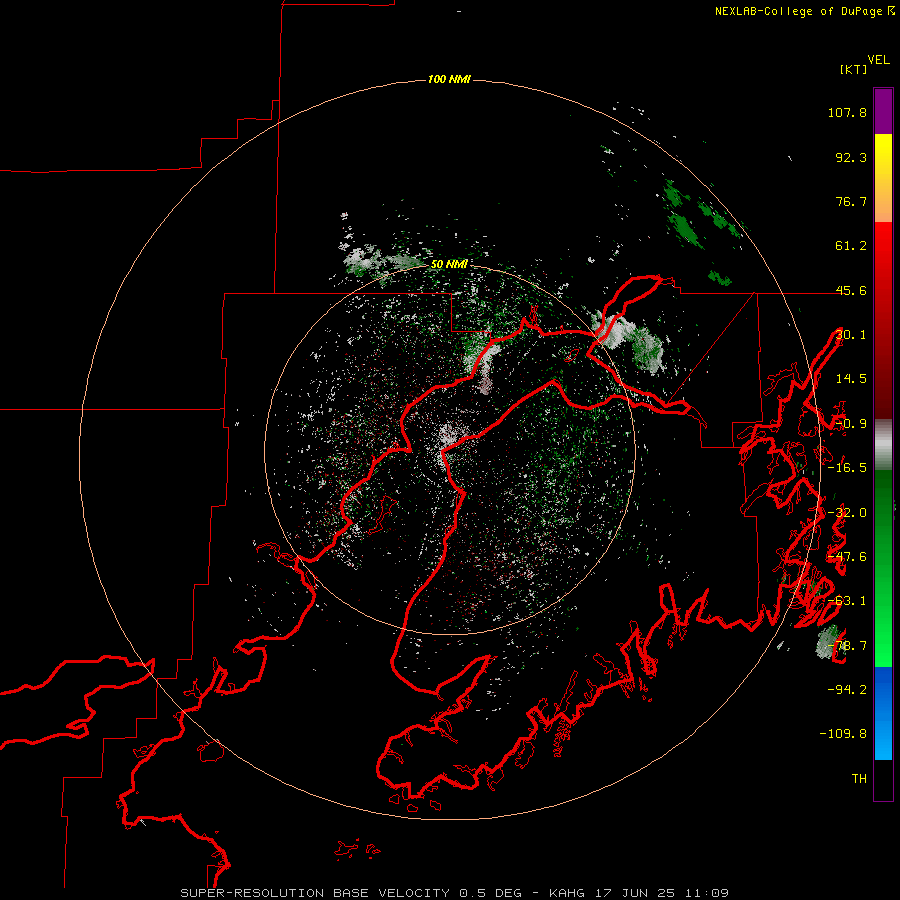Select the -109.8 velocity scale value
Image resolution: width=900 pixels, height=900 pixels.
[843, 734]
